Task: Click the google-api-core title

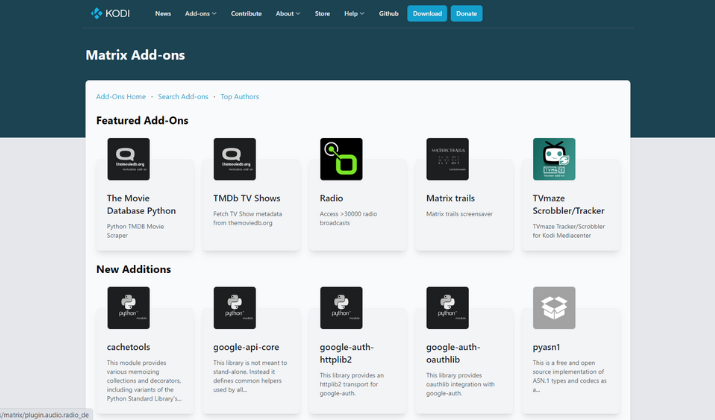Action: coord(246,347)
